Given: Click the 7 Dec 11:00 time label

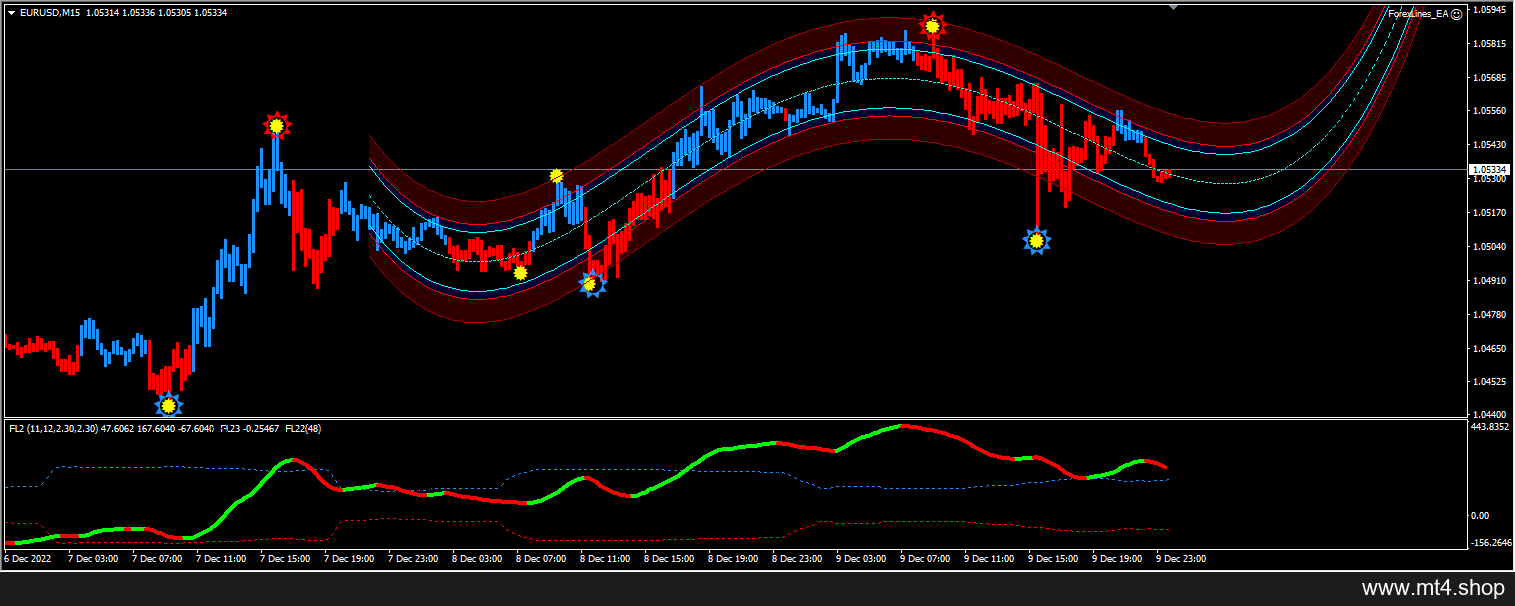Looking at the screenshot, I should click(x=221, y=559).
